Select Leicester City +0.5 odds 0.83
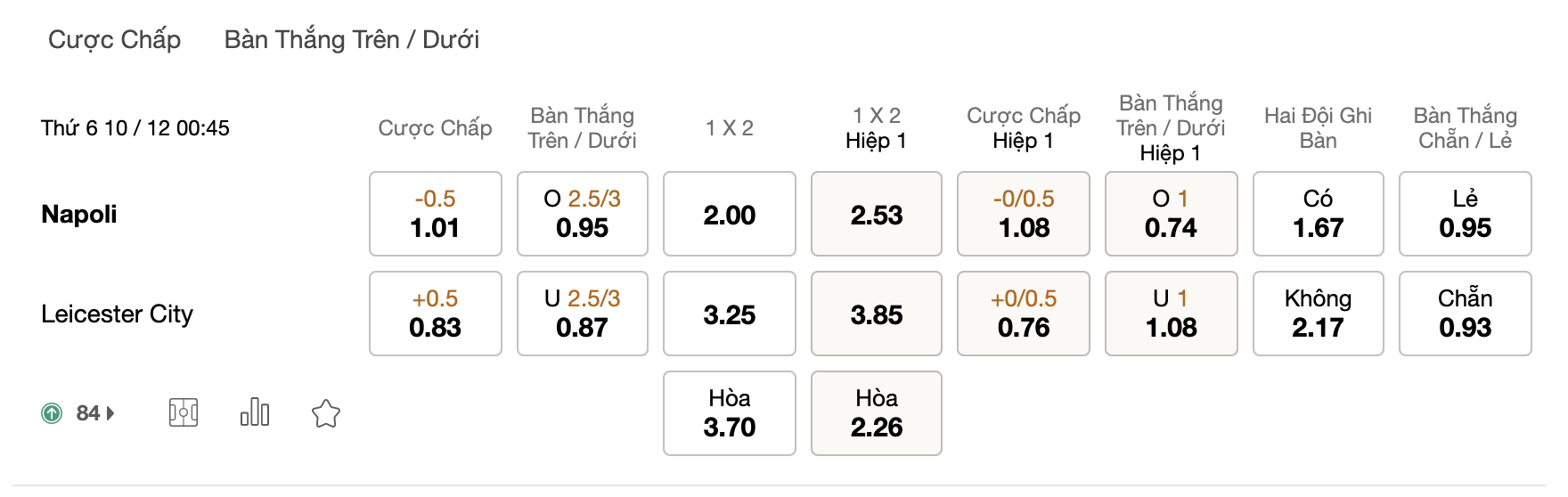 click(436, 314)
